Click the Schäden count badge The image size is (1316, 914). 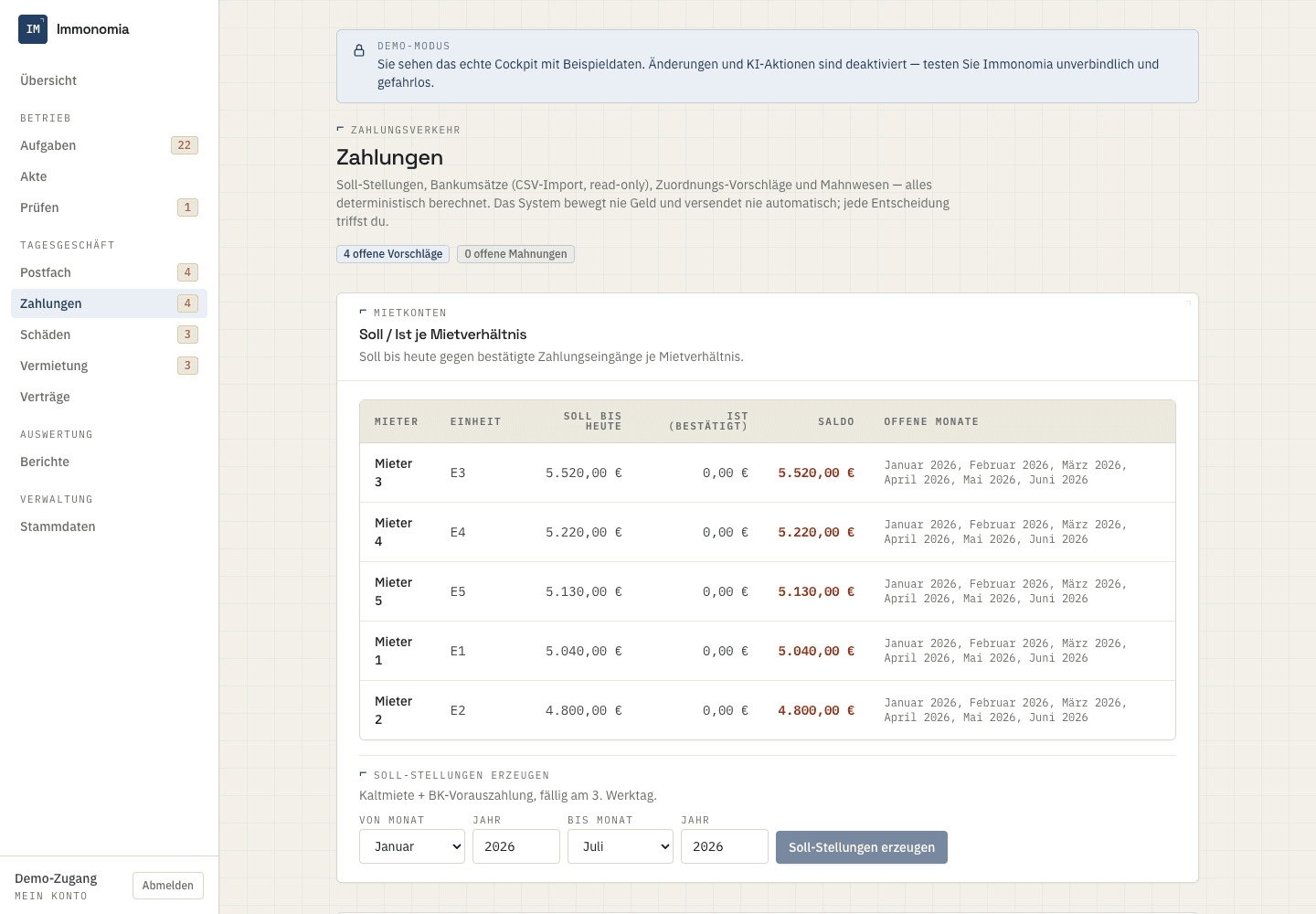[x=187, y=335]
